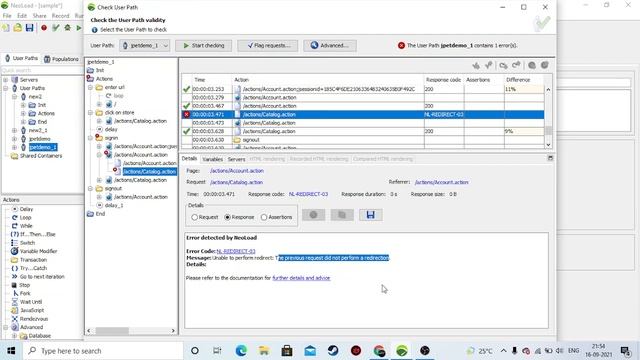Click the previous request arrow icon above table

(503, 65)
